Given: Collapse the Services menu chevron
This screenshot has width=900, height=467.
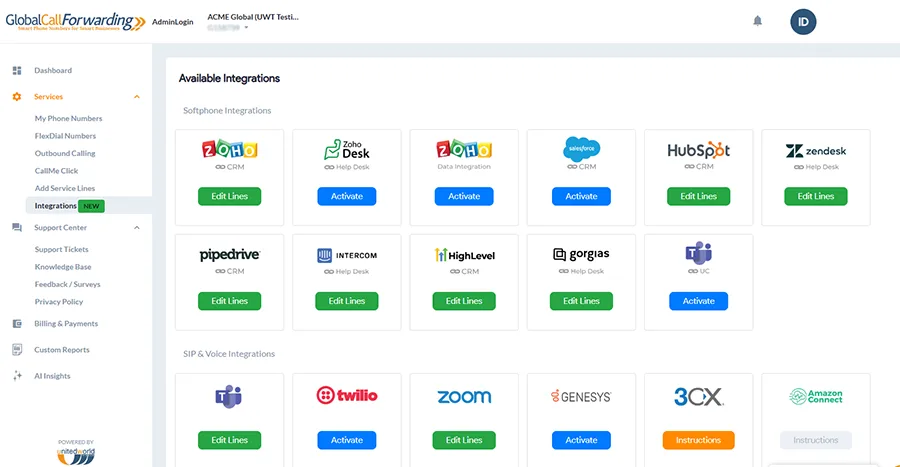Looking at the screenshot, I should 137,97.
